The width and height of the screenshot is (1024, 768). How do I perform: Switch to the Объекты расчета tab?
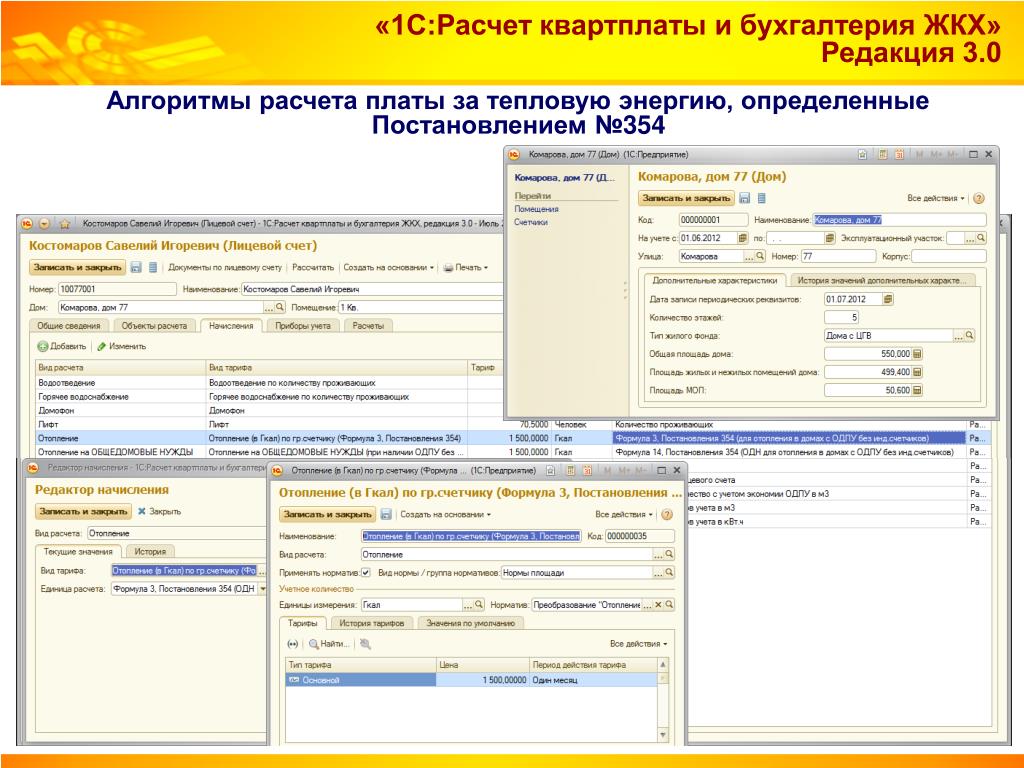point(154,326)
